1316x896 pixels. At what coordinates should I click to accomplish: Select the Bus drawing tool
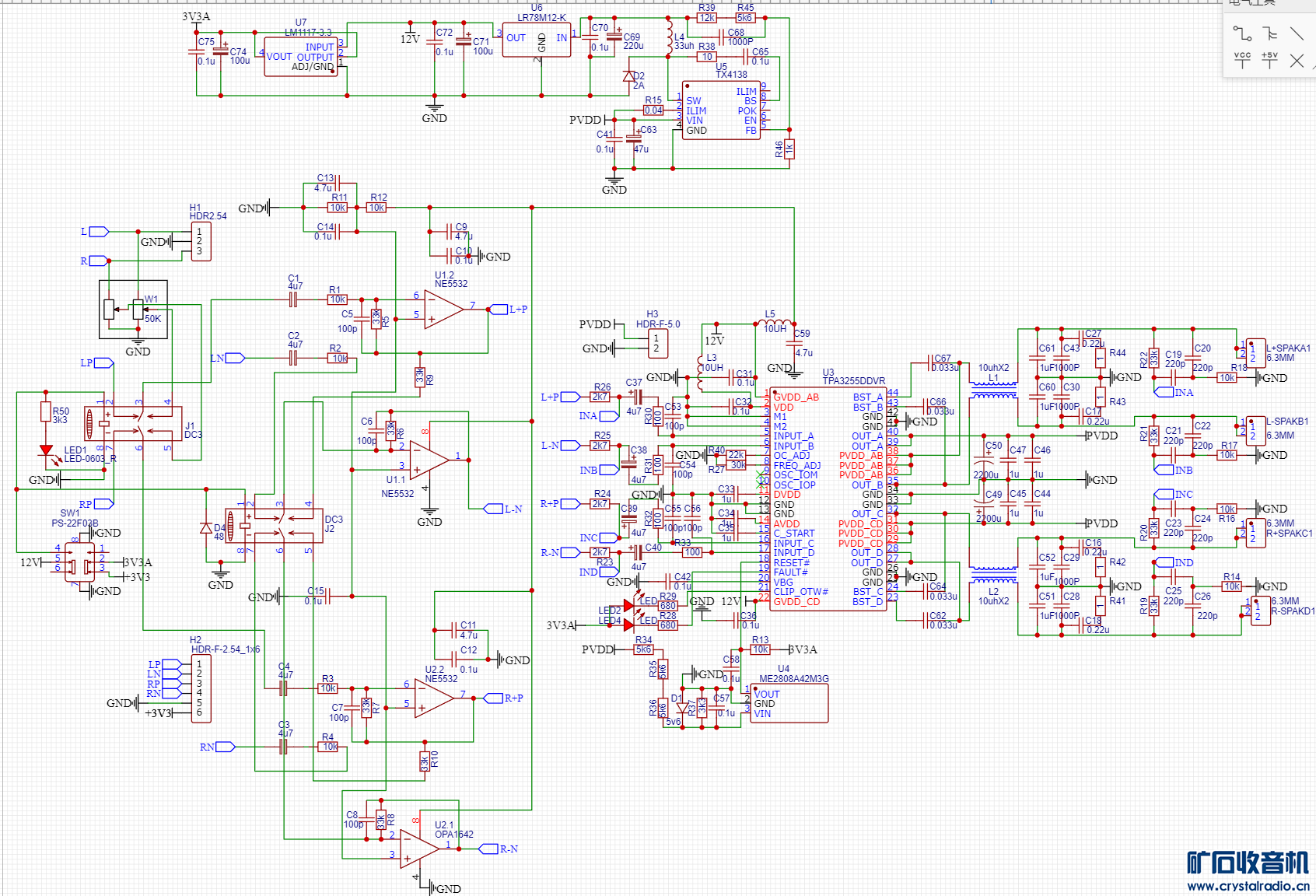(x=1269, y=33)
